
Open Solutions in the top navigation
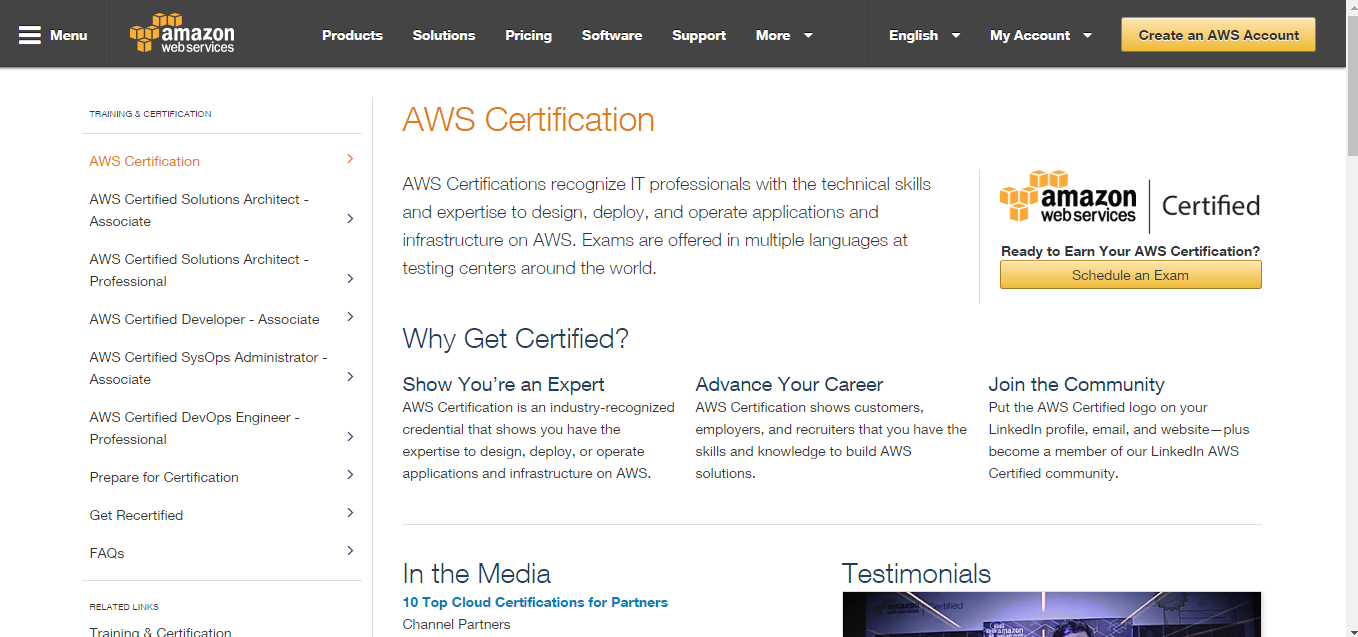tap(444, 35)
